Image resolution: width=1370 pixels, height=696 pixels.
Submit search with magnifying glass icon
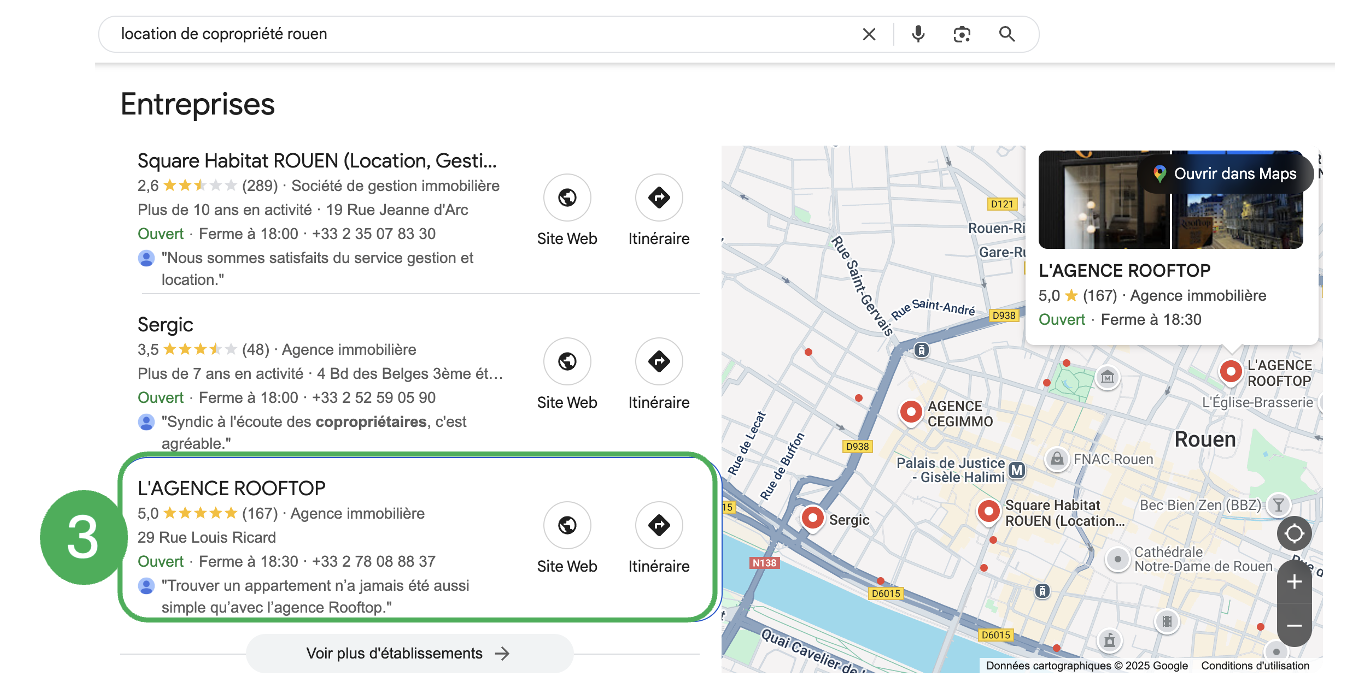(x=1007, y=34)
